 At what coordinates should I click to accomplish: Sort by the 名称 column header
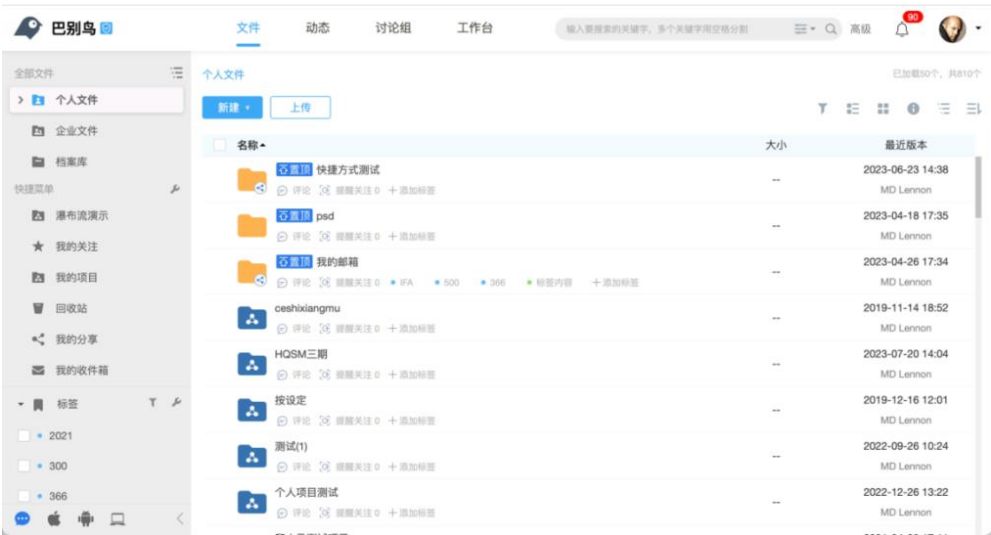tap(251, 145)
